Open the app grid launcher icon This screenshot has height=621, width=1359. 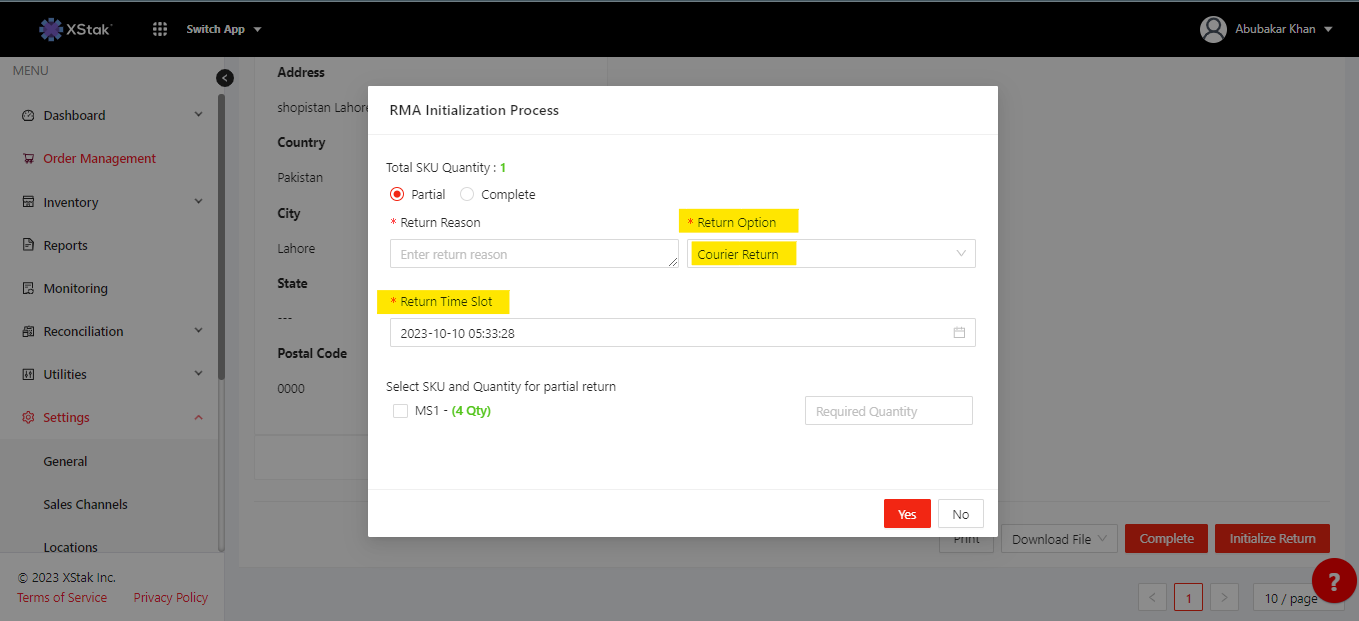coord(160,29)
